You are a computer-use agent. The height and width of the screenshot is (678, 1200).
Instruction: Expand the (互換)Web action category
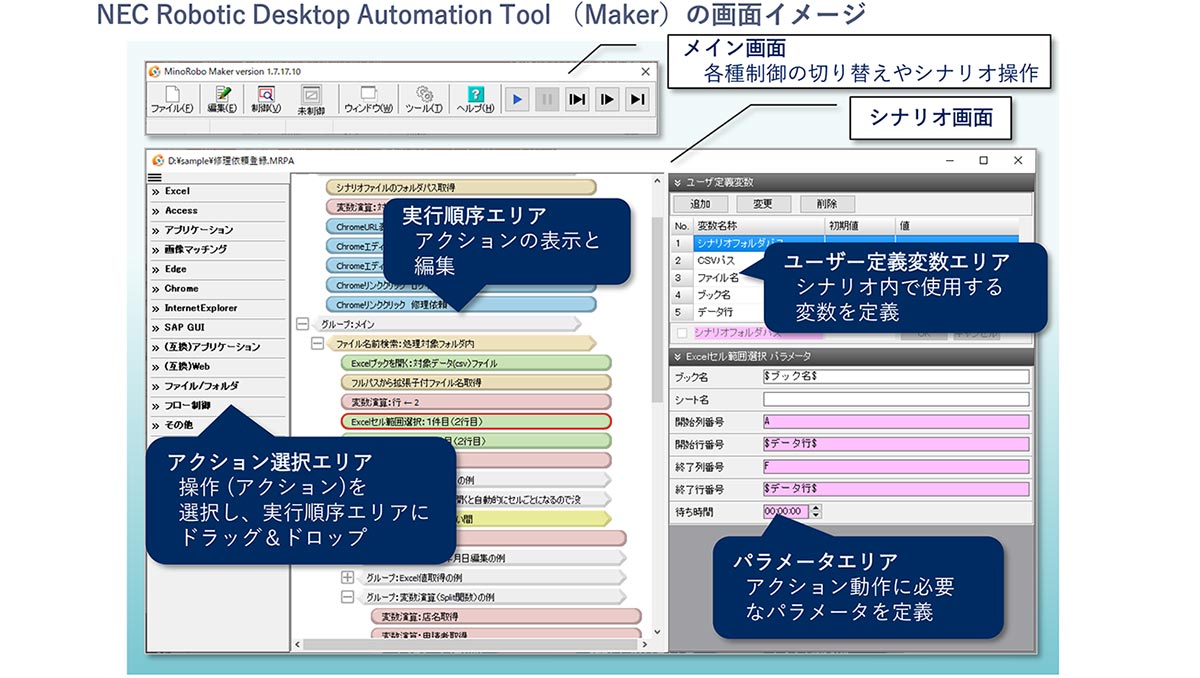[x=215, y=367]
